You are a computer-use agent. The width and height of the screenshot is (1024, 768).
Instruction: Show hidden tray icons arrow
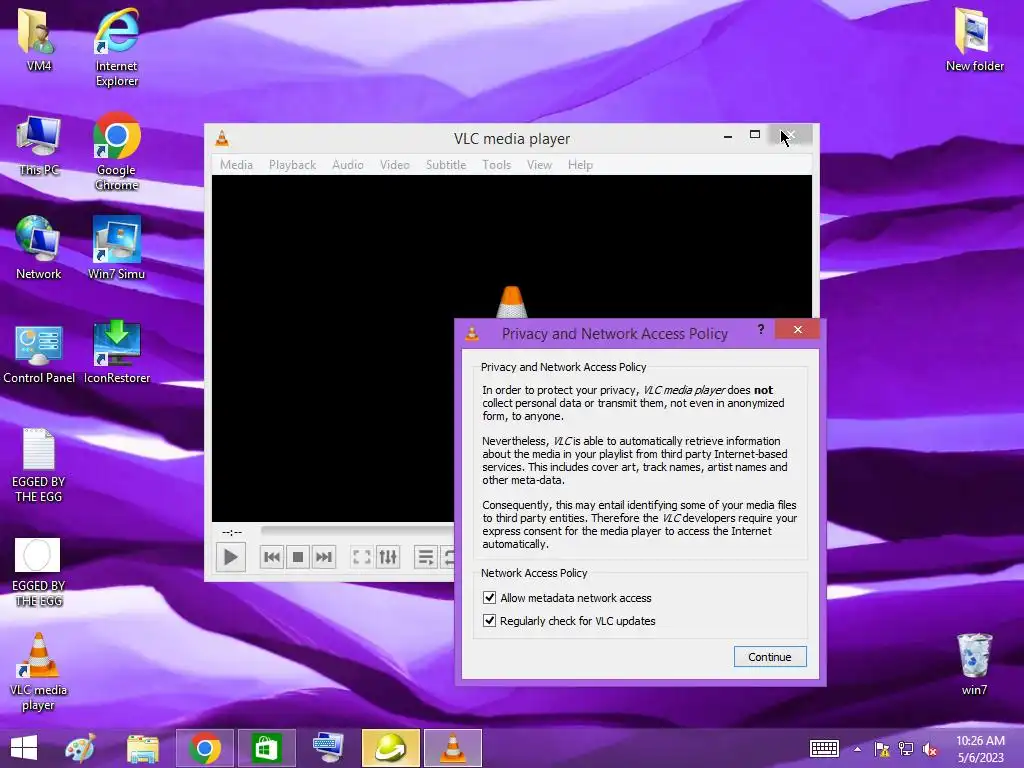(857, 749)
